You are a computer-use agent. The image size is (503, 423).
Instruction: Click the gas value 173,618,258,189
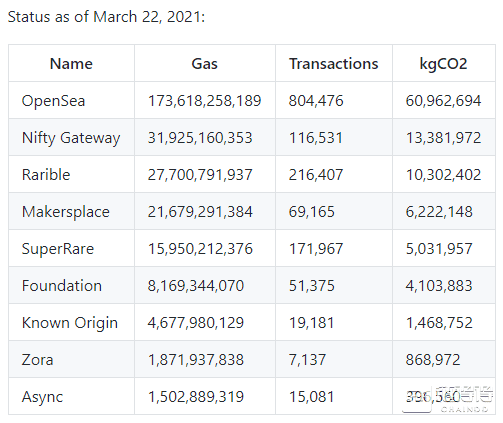pyautogui.click(x=204, y=101)
